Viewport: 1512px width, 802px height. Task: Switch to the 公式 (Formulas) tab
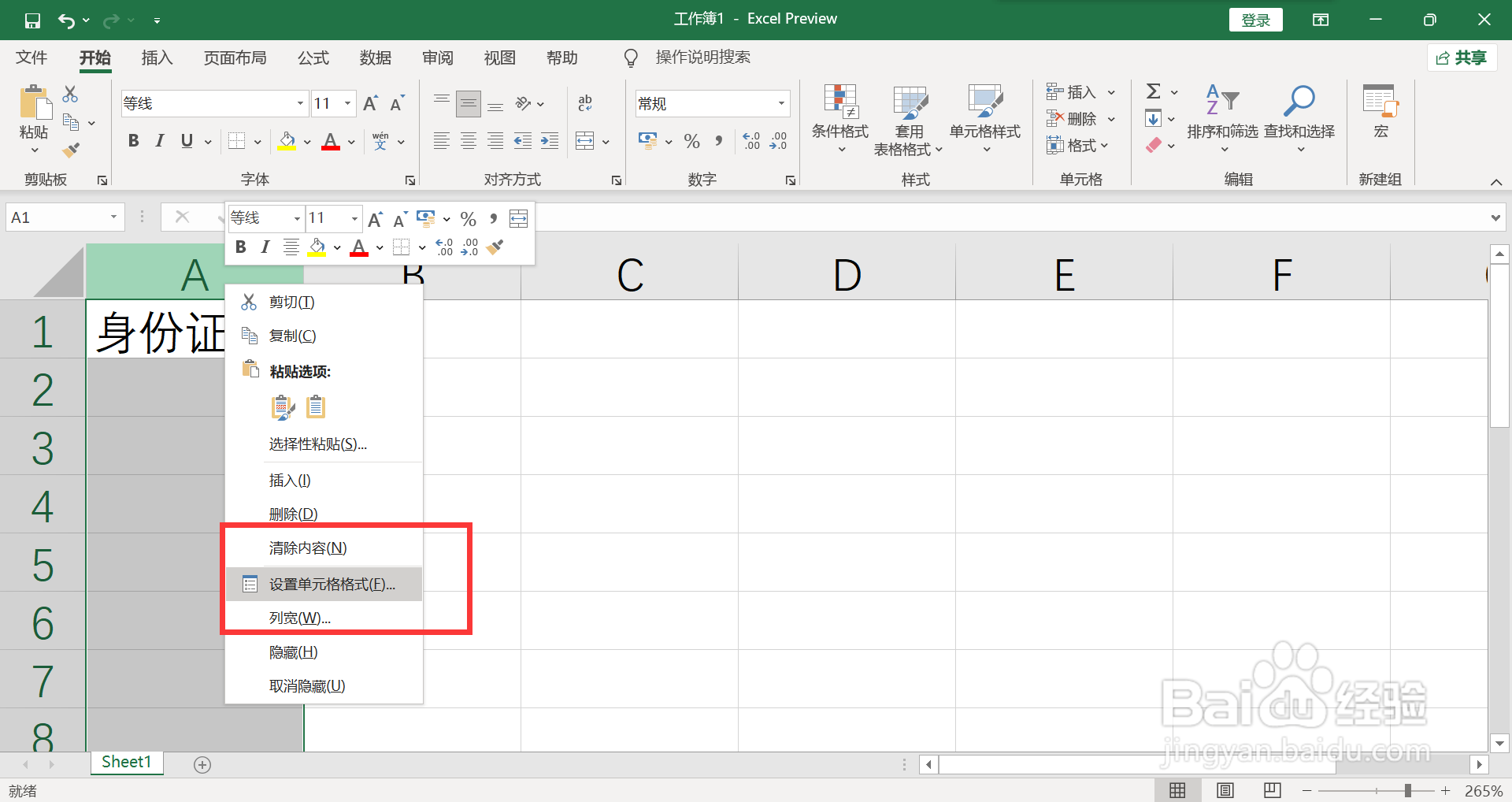[x=313, y=58]
